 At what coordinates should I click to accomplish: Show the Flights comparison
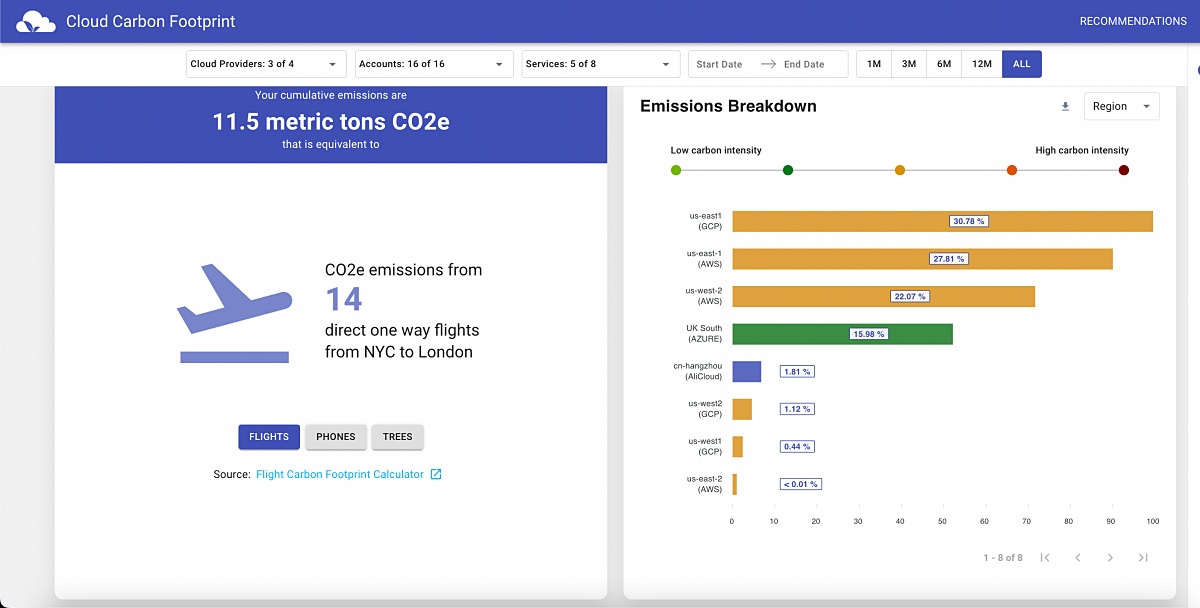coord(269,437)
